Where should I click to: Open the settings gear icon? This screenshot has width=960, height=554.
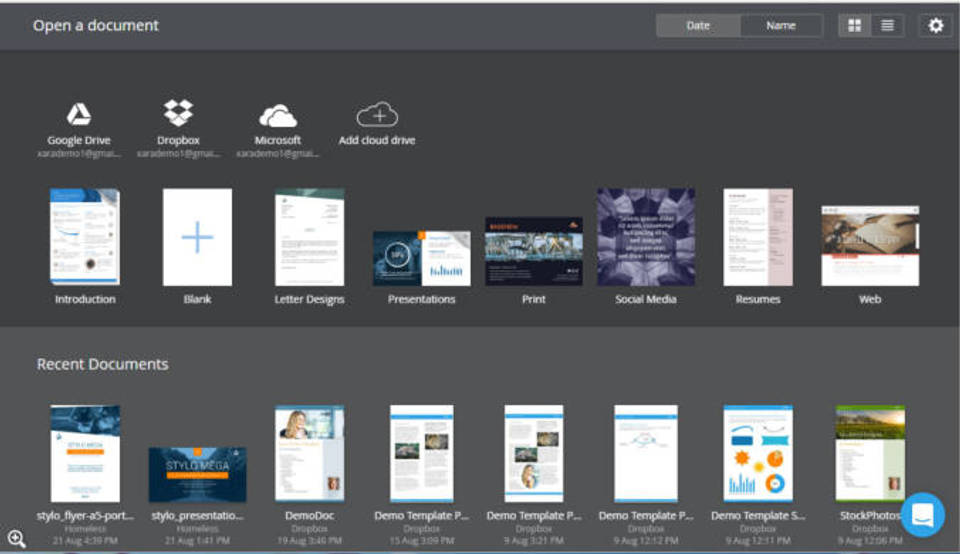935,26
